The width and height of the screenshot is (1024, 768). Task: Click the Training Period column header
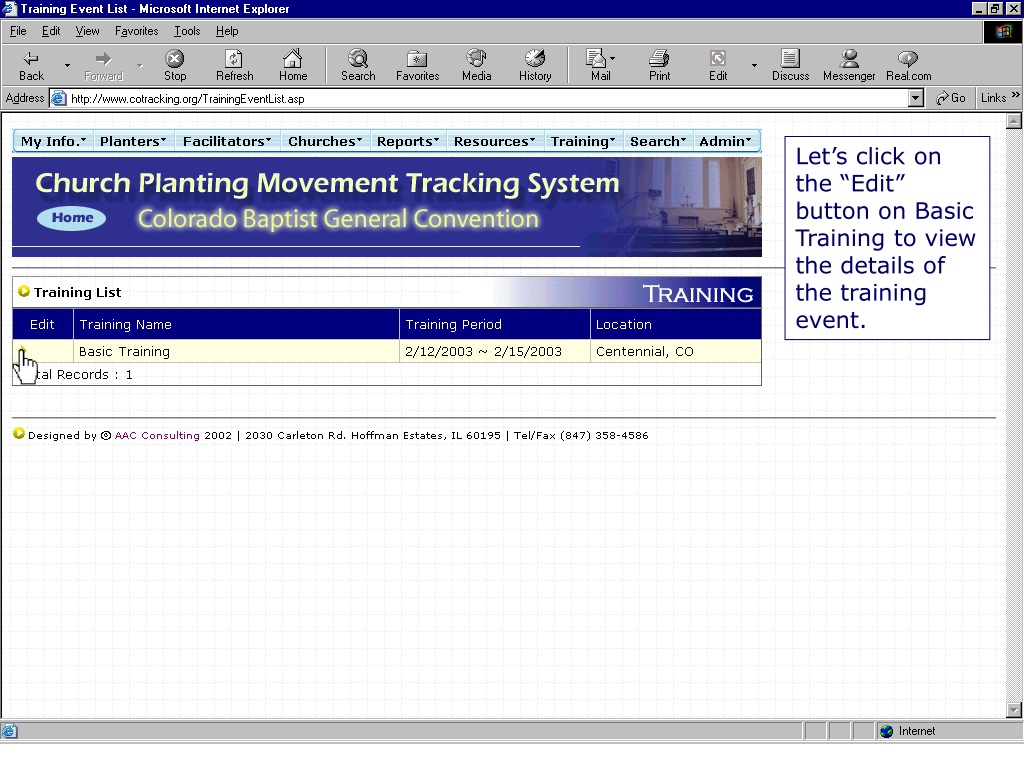click(x=494, y=325)
